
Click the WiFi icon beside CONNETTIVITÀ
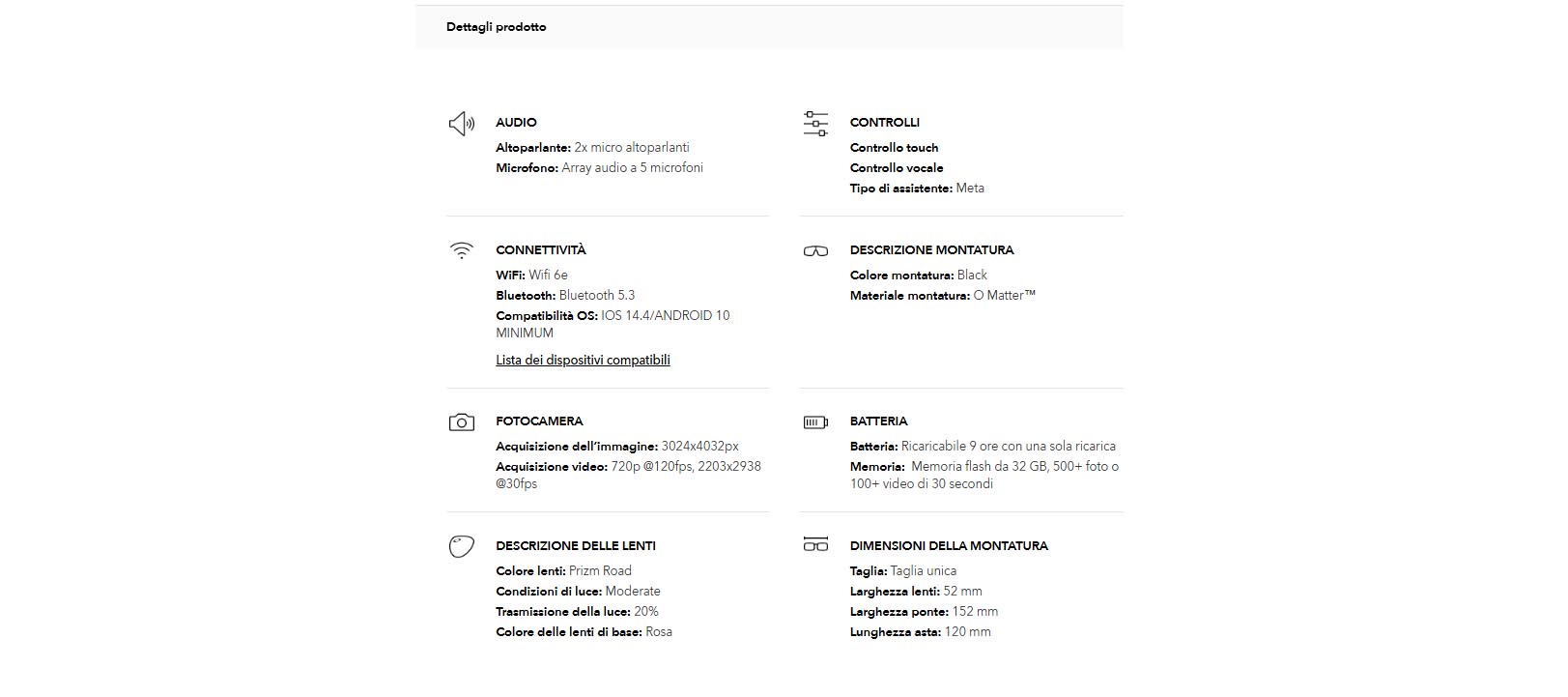(x=462, y=250)
